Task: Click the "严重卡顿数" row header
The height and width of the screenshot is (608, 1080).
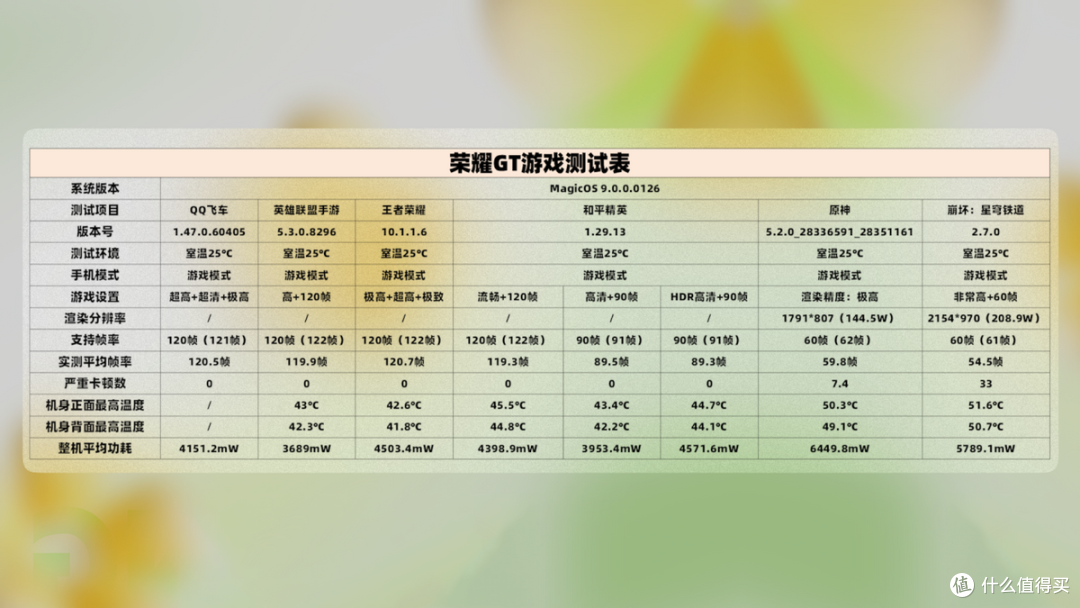Action: click(x=95, y=384)
